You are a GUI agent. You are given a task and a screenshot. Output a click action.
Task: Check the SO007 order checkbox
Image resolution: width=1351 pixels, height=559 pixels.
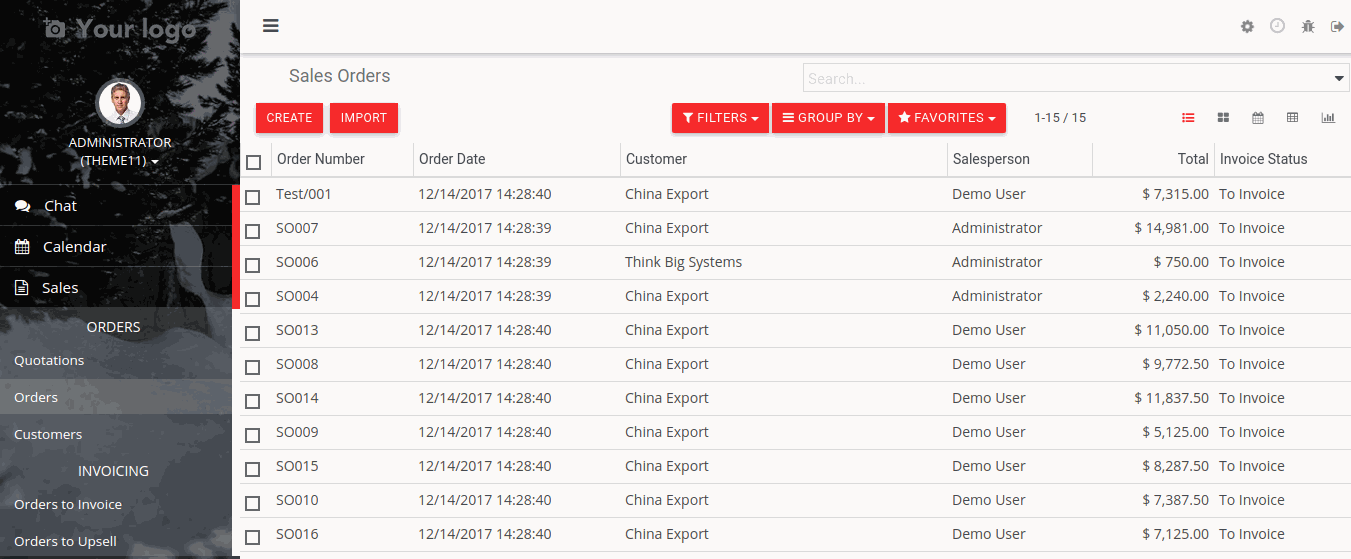tap(253, 231)
